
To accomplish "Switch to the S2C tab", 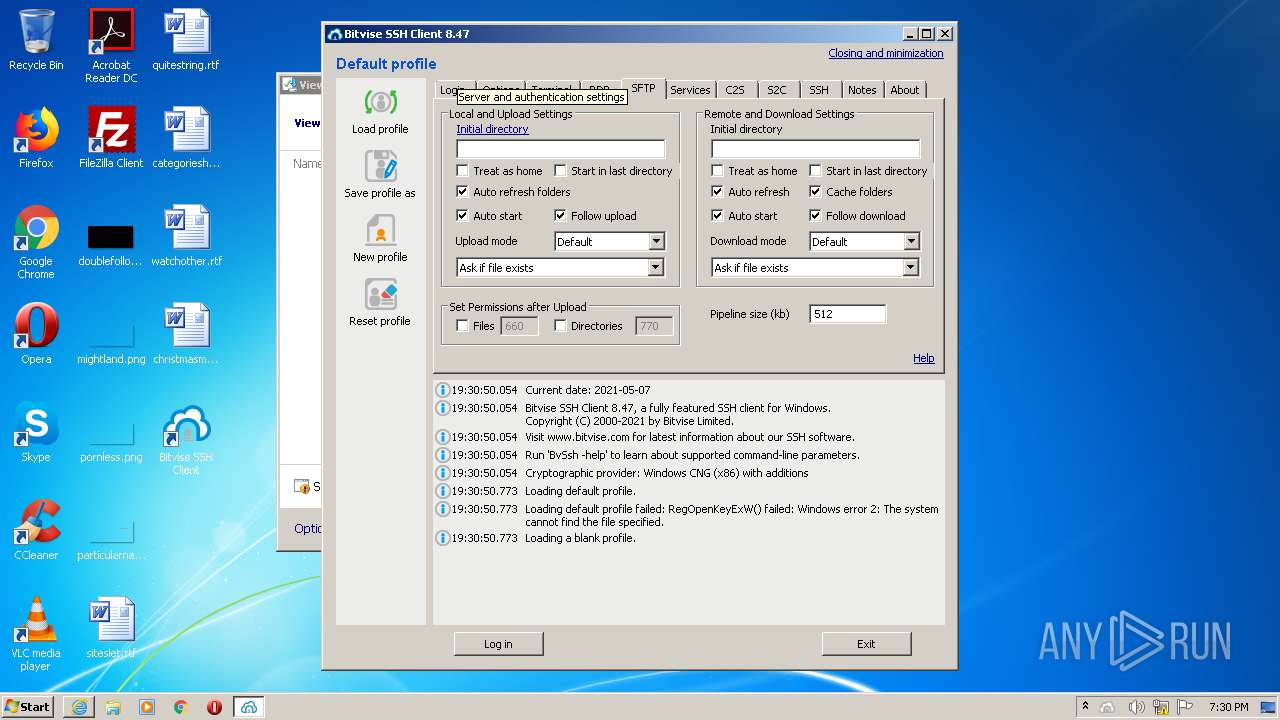I will (x=777, y=90).
